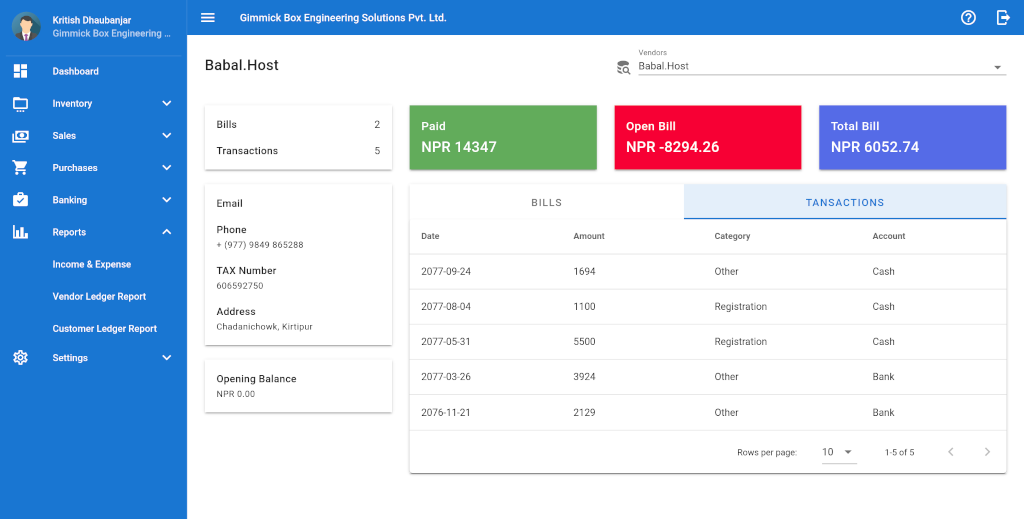Click the Reports bar chart icon

(20, 232)
